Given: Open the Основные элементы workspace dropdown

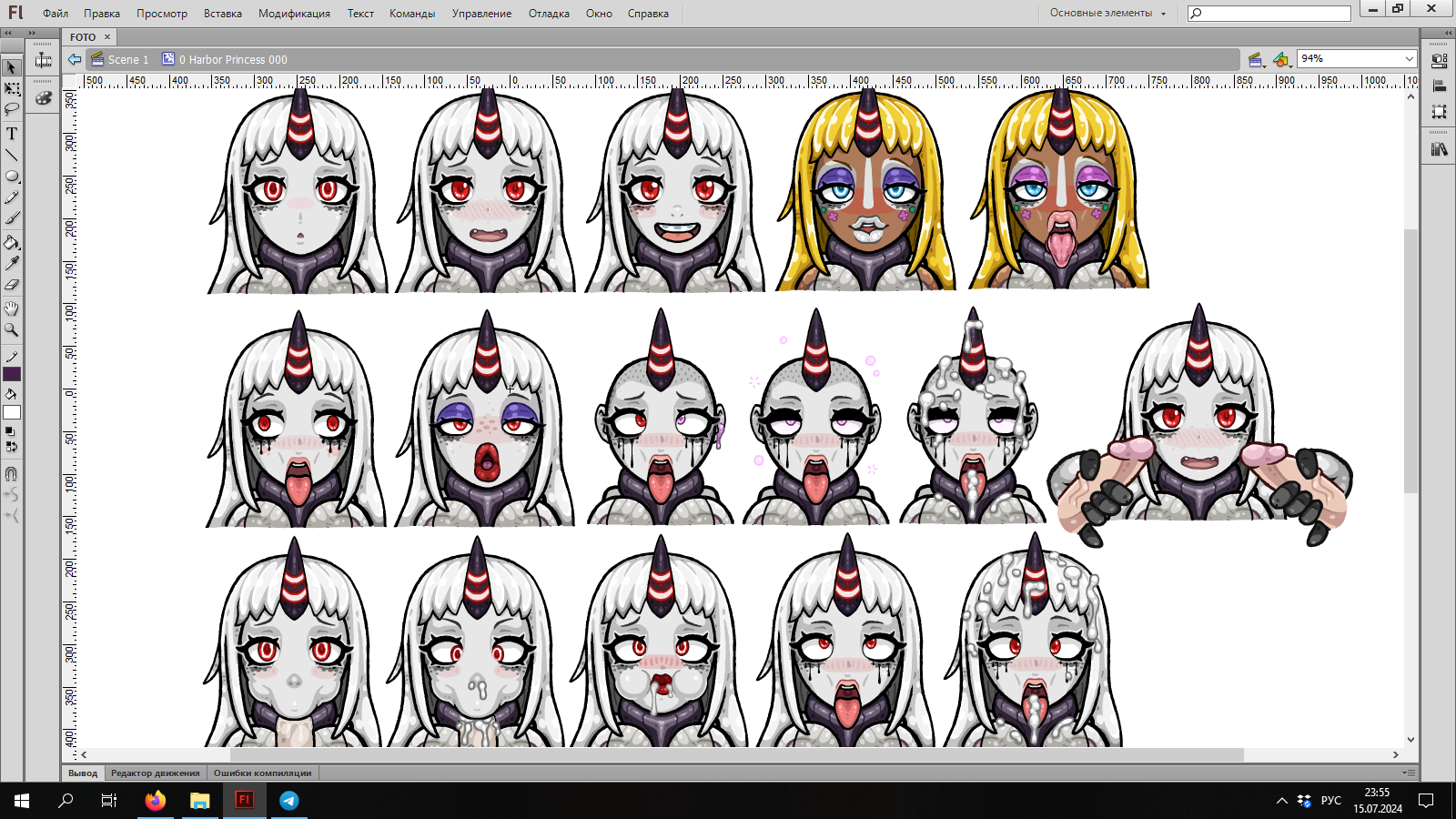Looking at the screenshot, I should (1107, 13).
